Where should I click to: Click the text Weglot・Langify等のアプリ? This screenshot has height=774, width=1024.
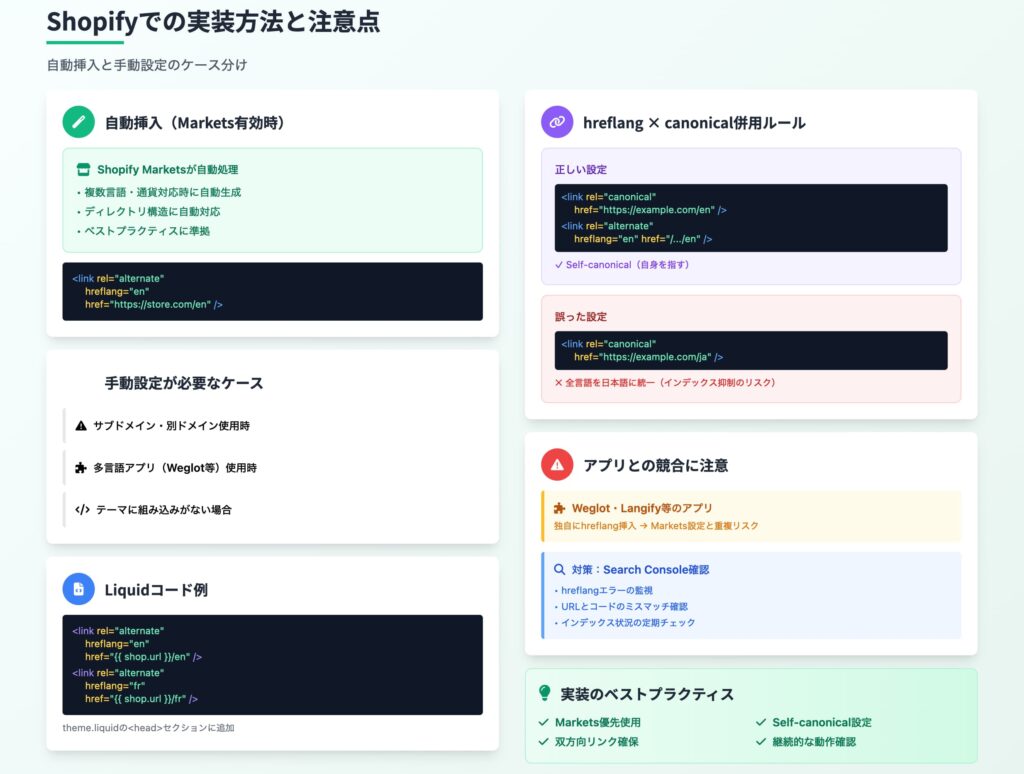click(642, 508)
